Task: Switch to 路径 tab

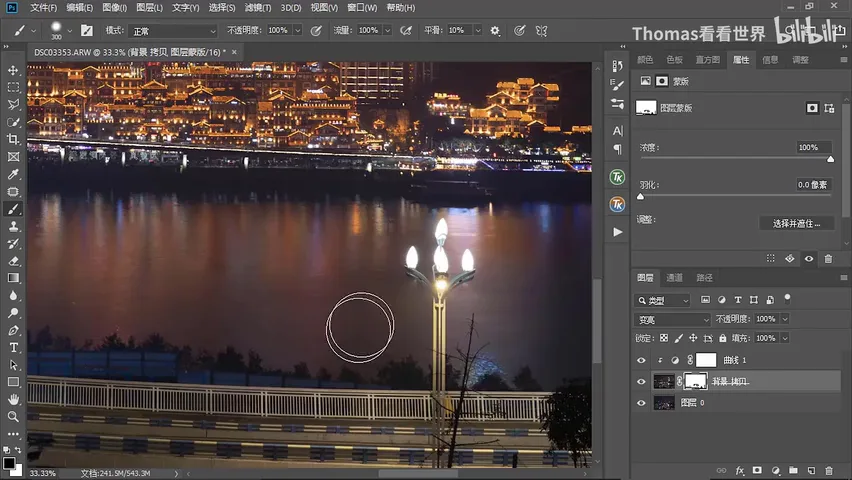Action: coord(704,278)
